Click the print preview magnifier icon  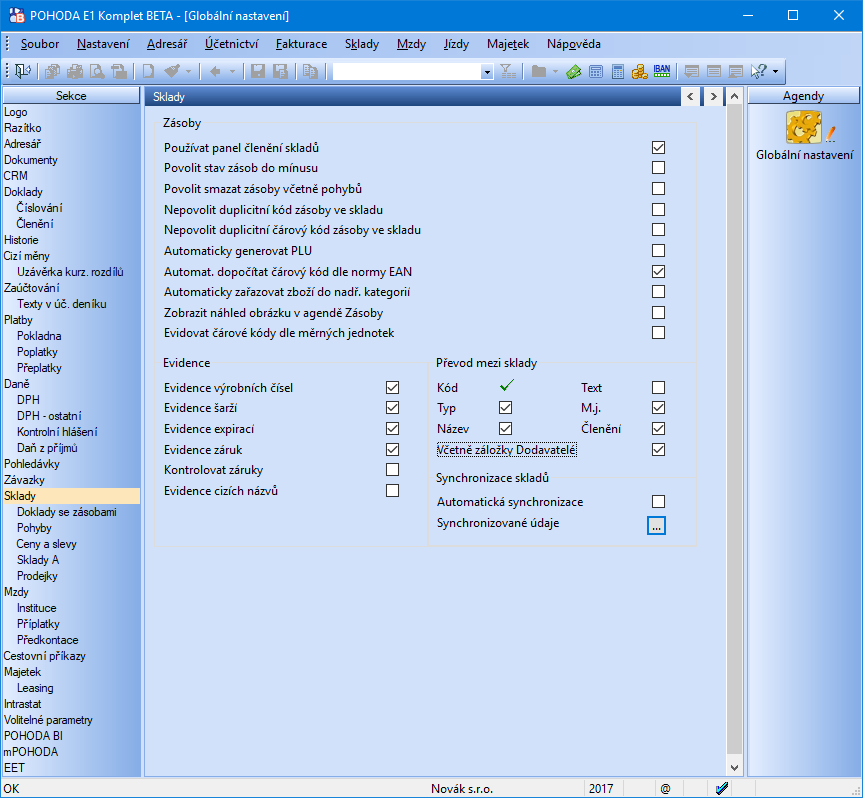[x=97, y=71]
